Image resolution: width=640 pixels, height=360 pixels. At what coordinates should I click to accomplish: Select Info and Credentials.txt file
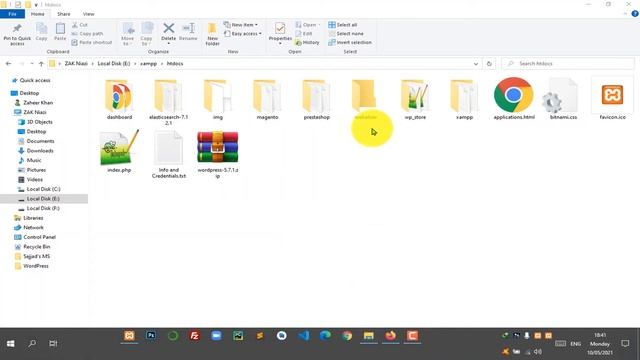pos(169,154)
